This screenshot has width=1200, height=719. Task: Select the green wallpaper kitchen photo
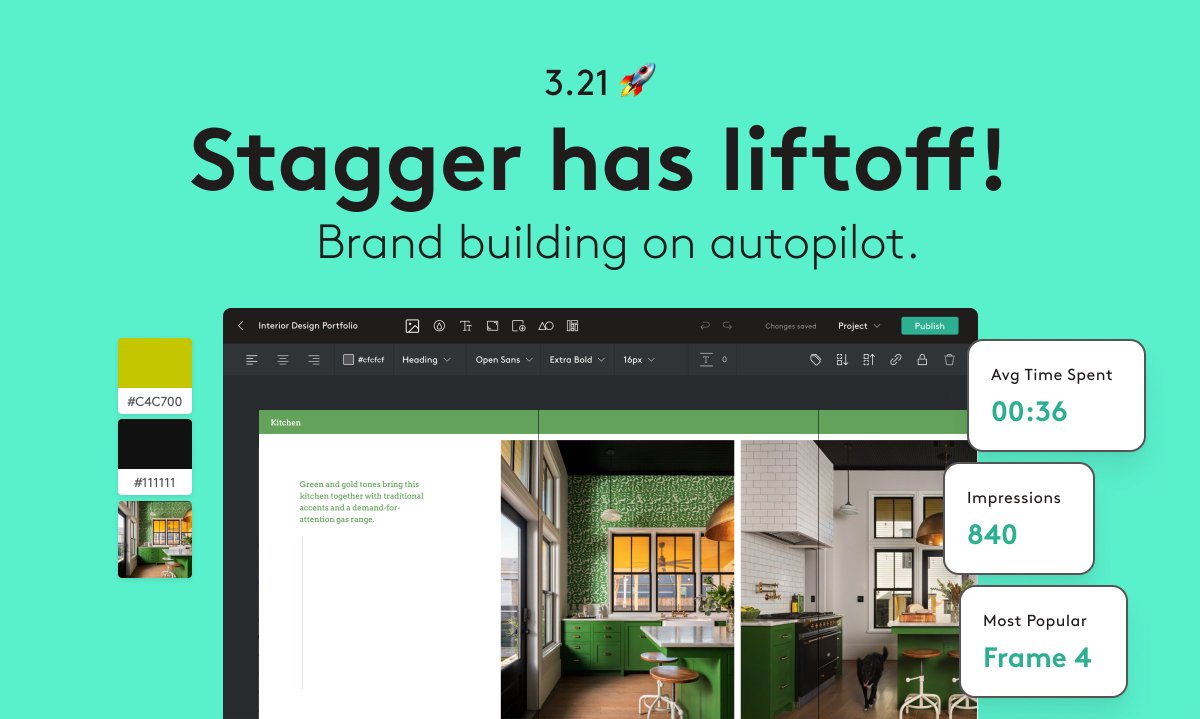(617, 579)
